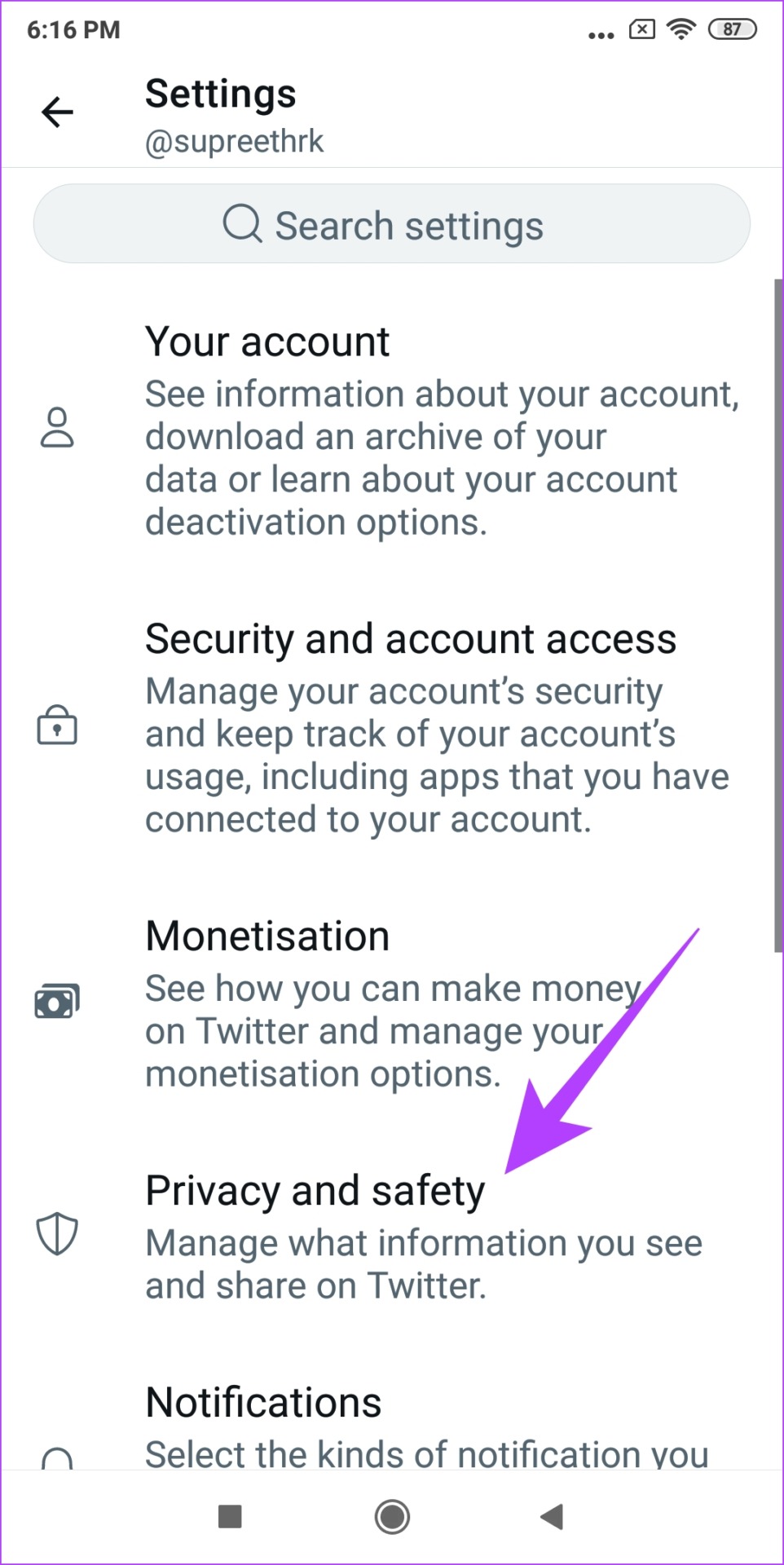Open the Your account settings section
Screen dimensions: 784x1565
(x=440, y=430)
